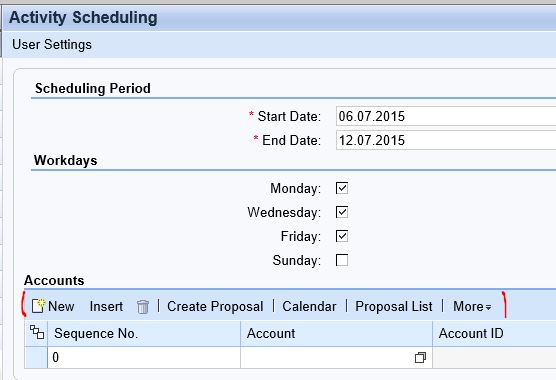The width and height of the screenshot is (556, 380).
Task: Click the Sequence No. cell showing 0
Action: pyautogui.click(x=144, y=357)
